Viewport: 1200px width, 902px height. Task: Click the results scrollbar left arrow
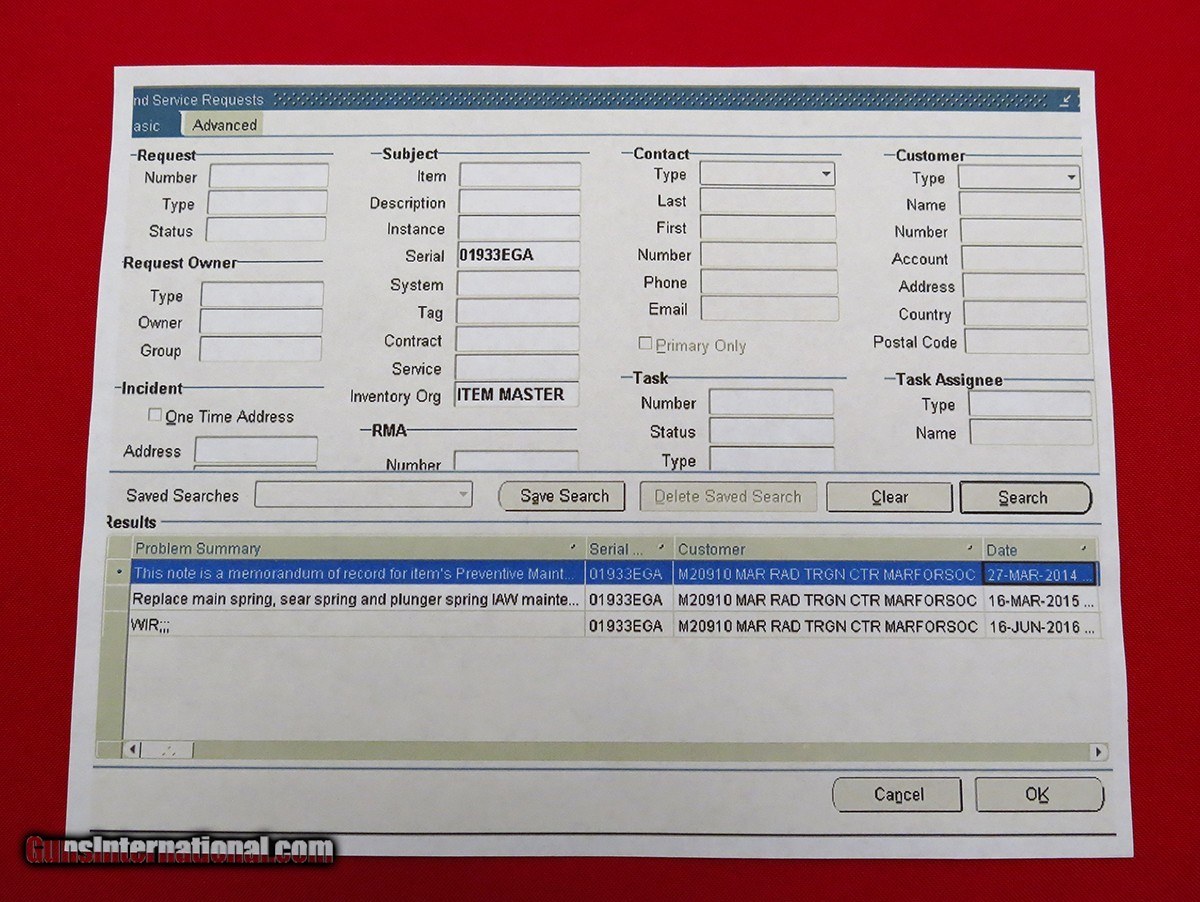tap(134, 749)
